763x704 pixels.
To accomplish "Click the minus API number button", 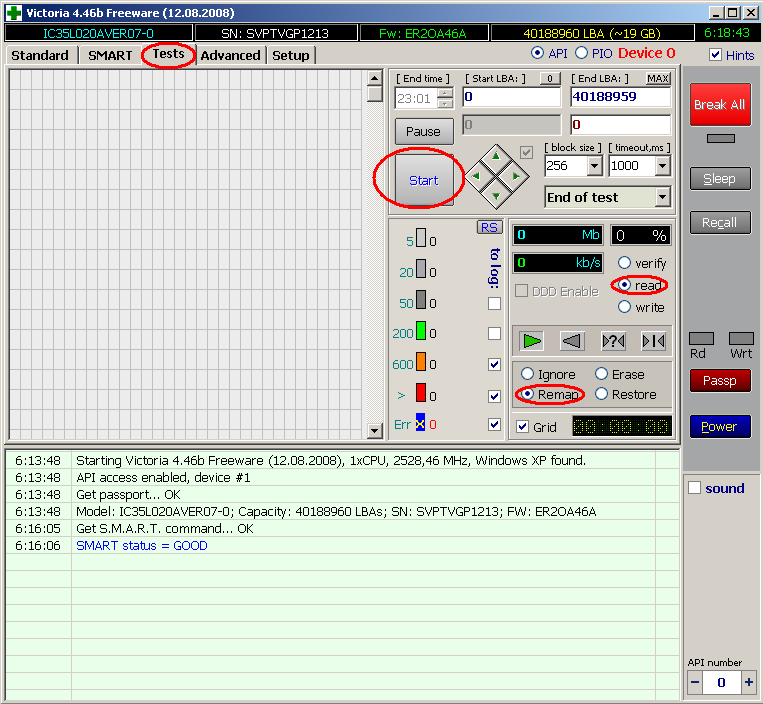I will [695, 682].
